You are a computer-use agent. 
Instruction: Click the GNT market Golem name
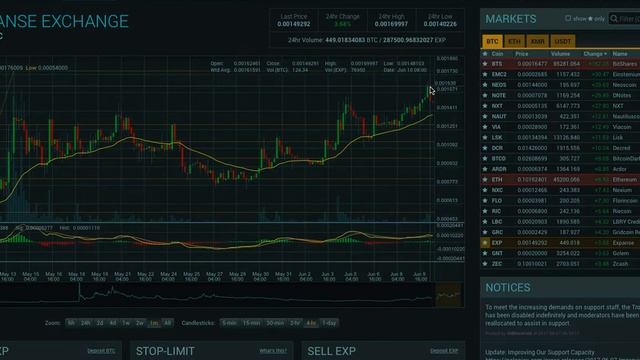coord(620,253)
